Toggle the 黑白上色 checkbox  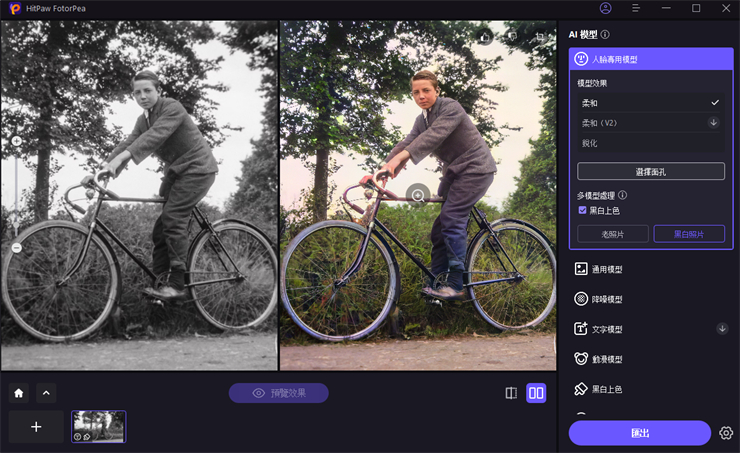(583, 210)
